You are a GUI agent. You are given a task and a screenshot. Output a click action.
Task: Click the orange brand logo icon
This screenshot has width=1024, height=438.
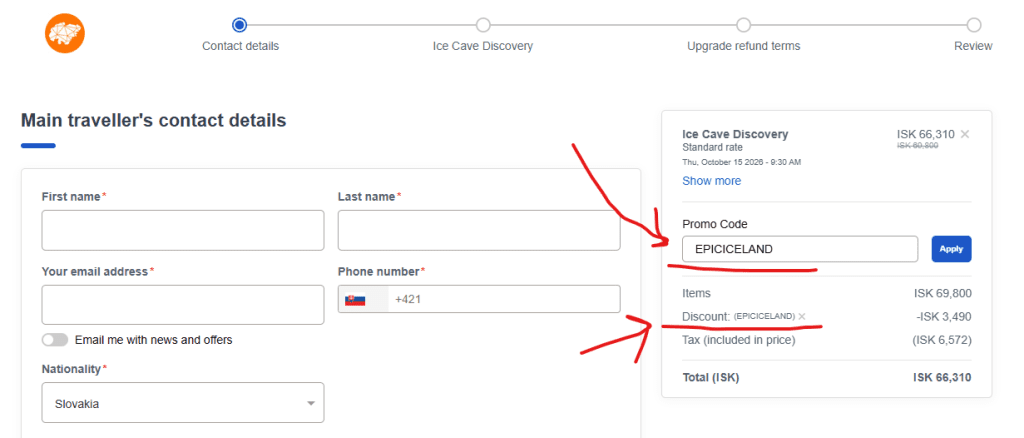click(65, 33)
